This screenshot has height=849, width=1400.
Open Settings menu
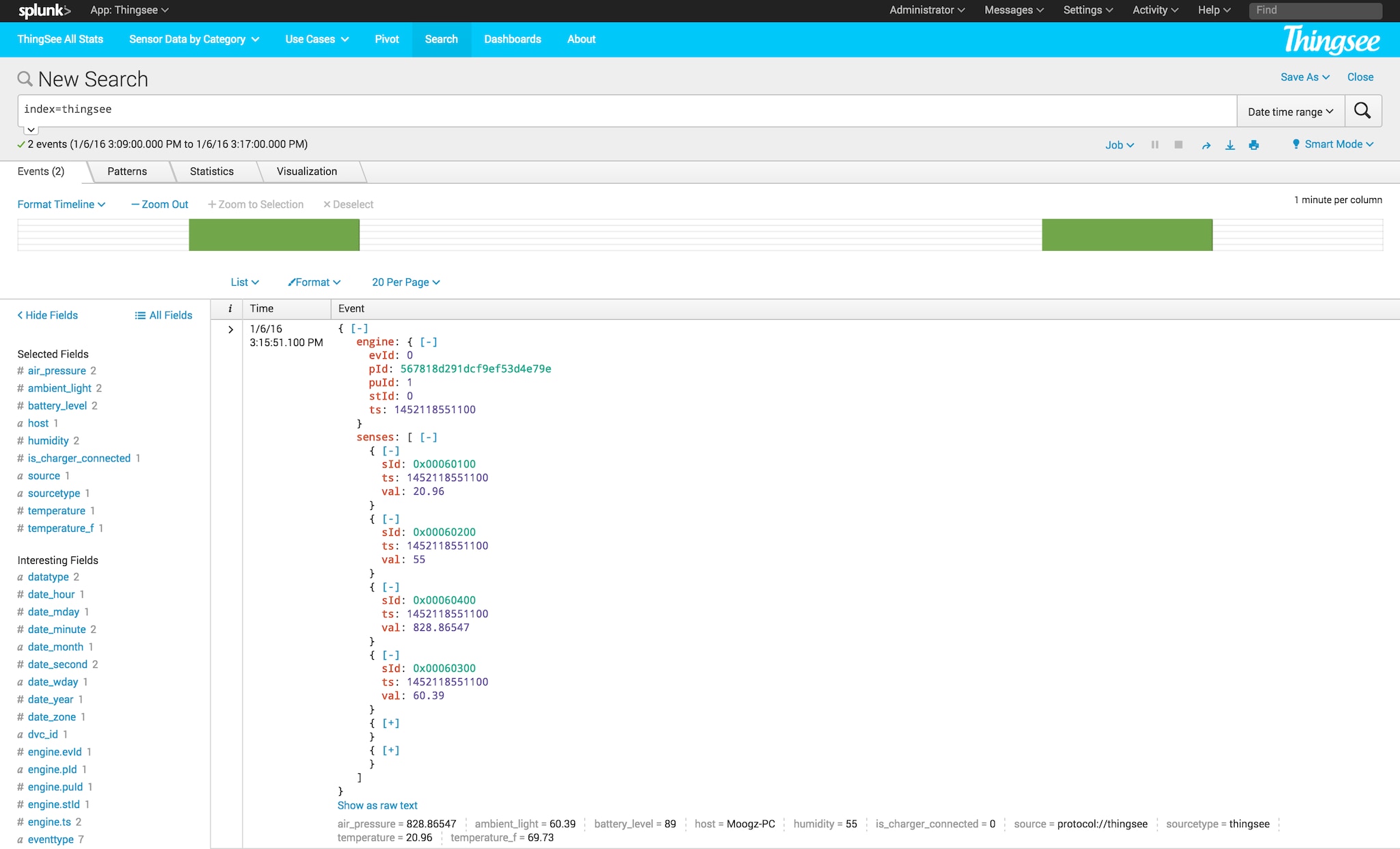(1088, 10)
